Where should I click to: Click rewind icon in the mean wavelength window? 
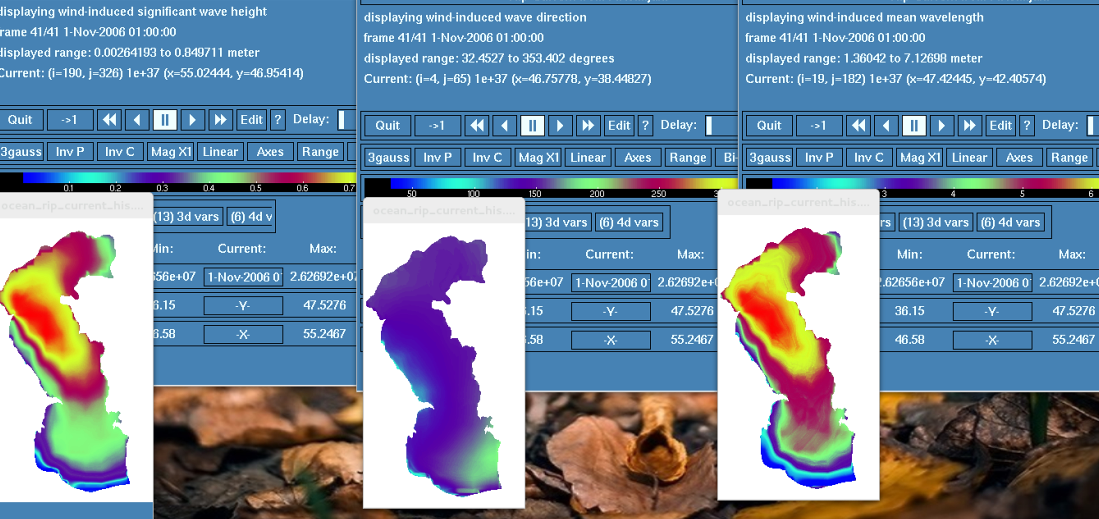tap(858, 125)
